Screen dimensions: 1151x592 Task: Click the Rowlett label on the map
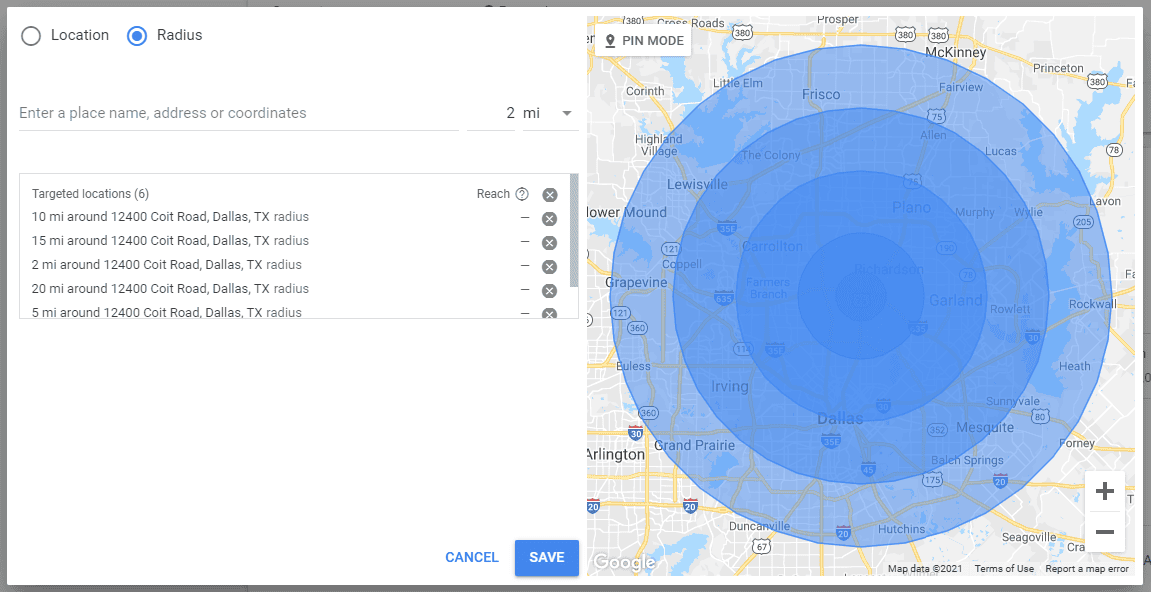[x=1010, y=309]
